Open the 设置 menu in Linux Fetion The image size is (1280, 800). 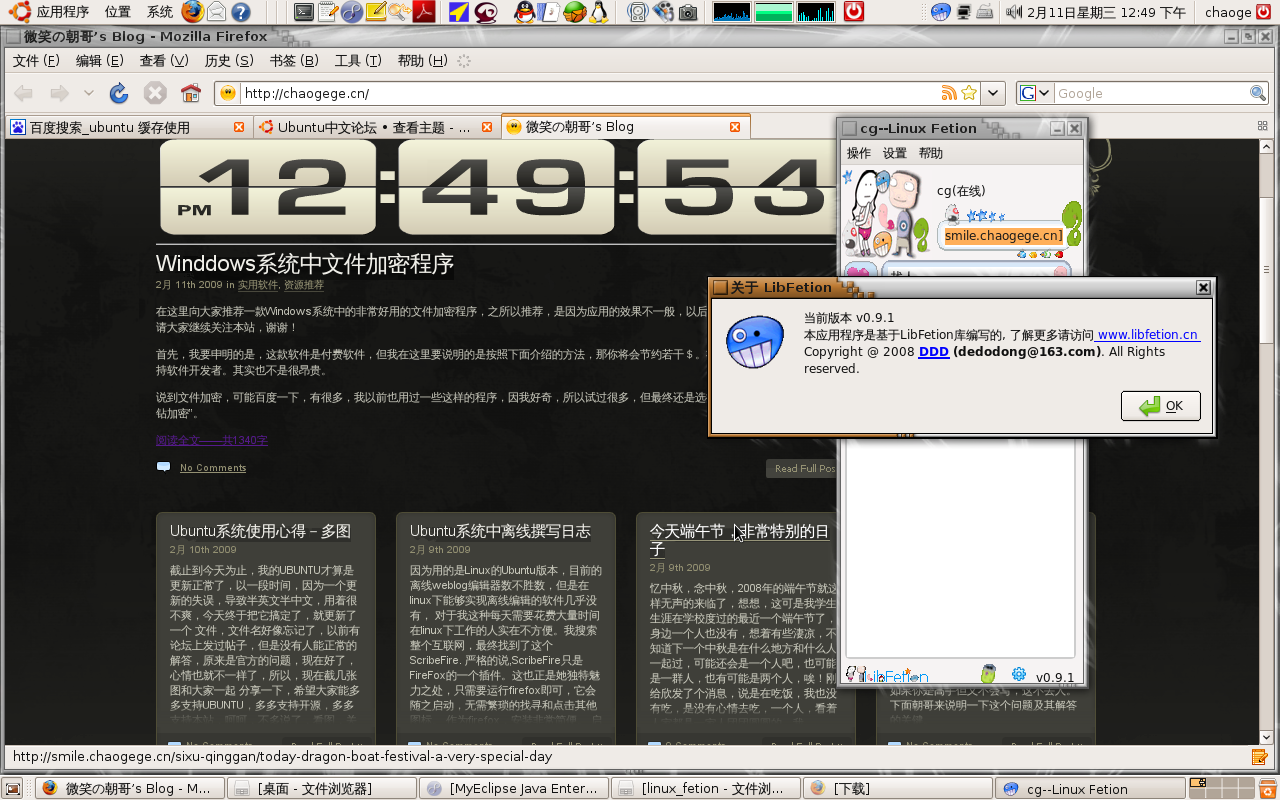pyautogui.click(x=895, y=153)
